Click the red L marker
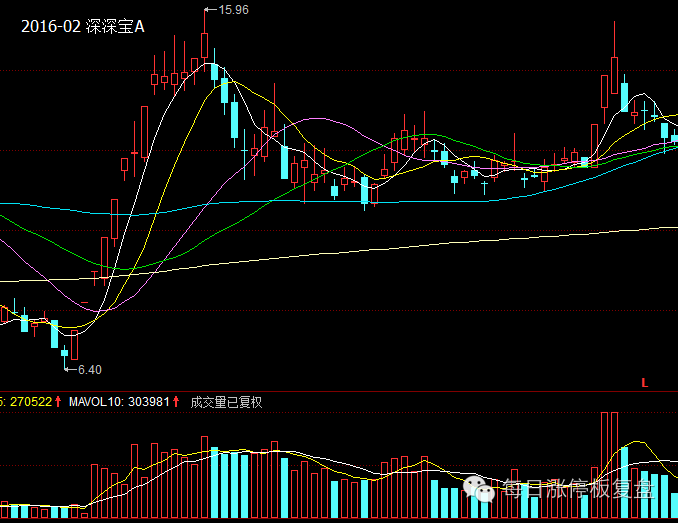The image size is (678, 523). (x=645, y=383)
